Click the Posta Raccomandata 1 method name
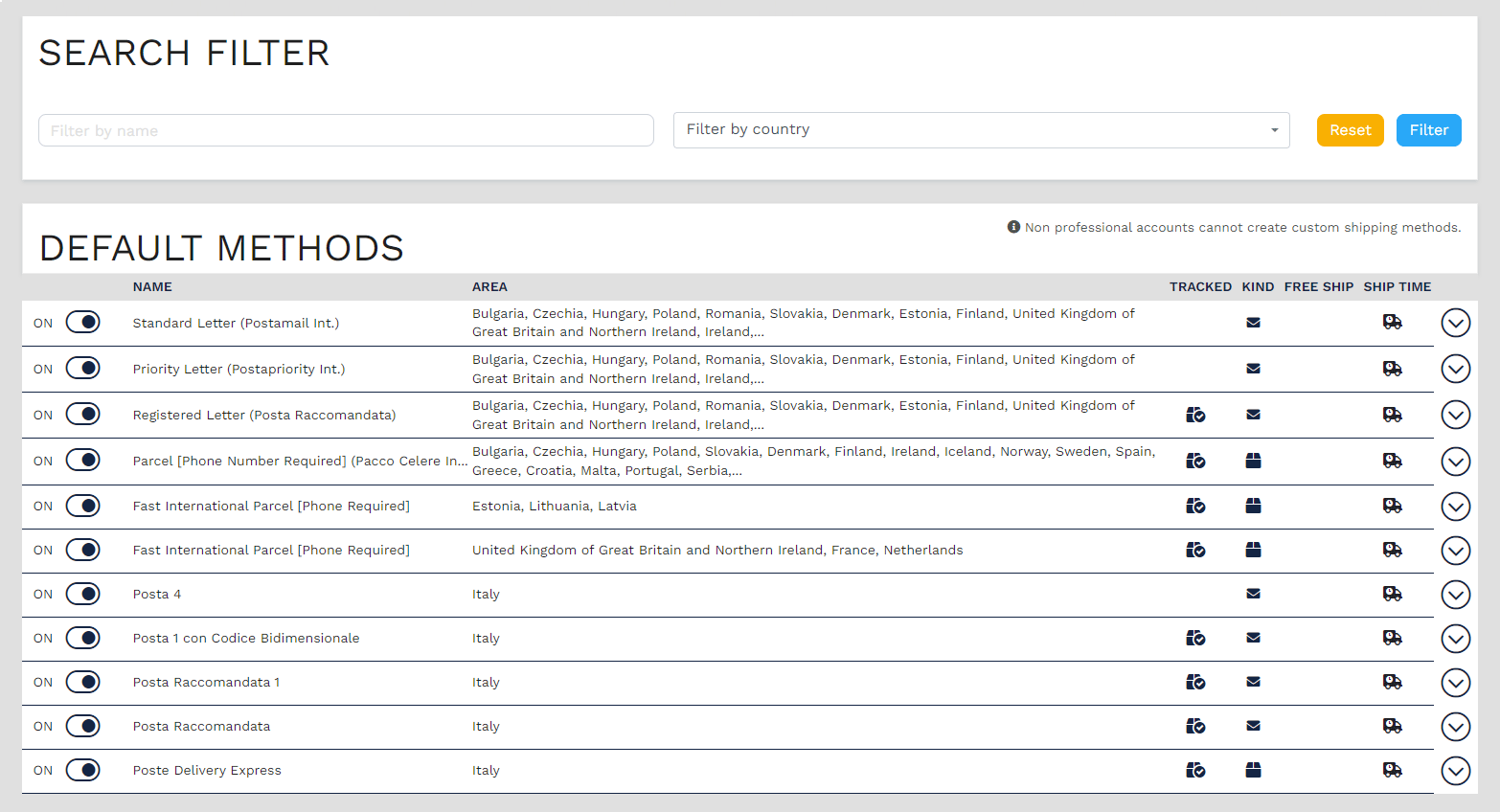The image size is (1500, 812). click(206, 682)
